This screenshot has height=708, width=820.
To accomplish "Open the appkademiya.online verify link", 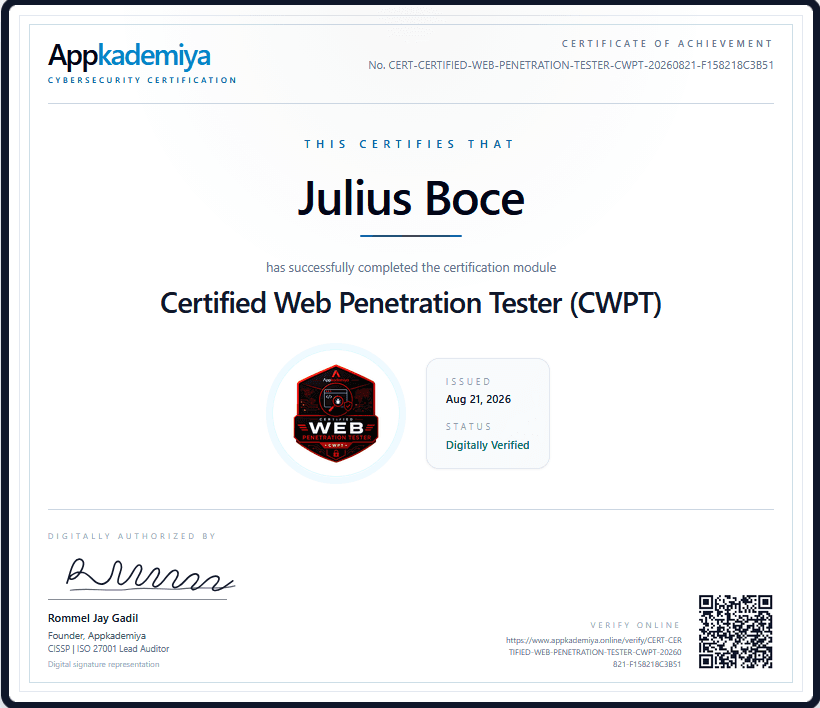I will point(594,652).
